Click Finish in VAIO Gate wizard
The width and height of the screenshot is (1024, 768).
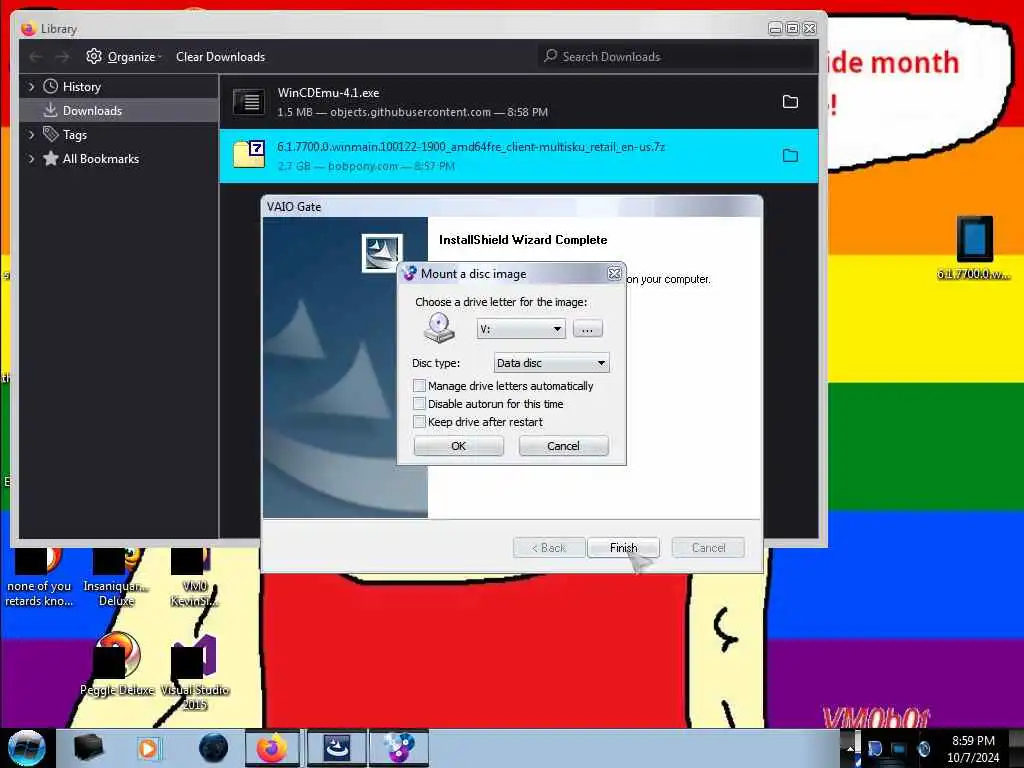click(623, 548)
